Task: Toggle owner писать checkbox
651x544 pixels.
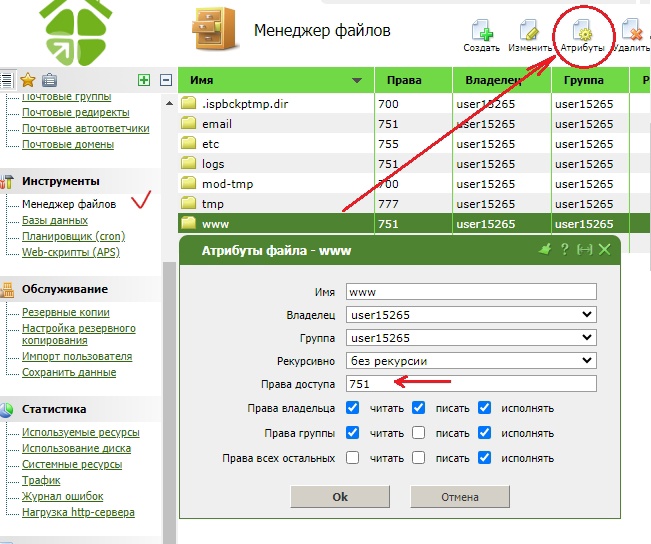Action: (418, 408)
